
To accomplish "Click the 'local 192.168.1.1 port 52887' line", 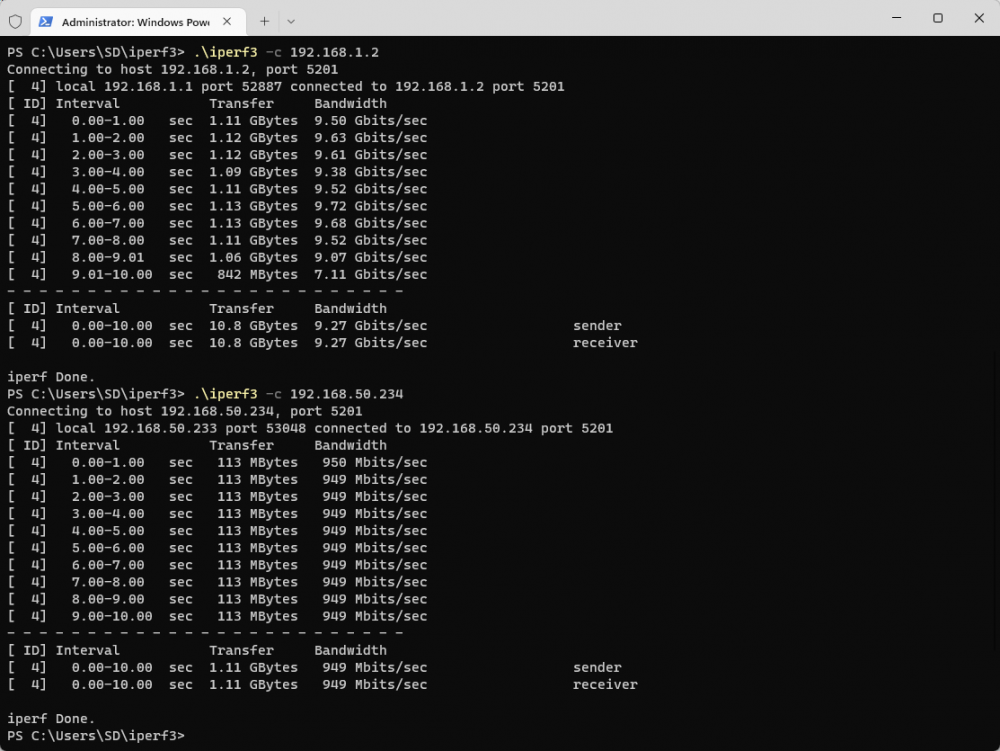I will [x=286, y=87].
